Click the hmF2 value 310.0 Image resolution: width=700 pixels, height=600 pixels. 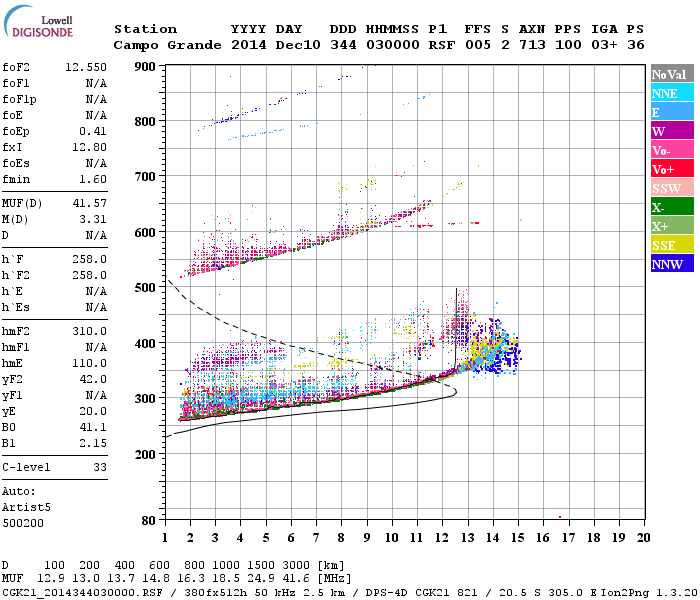[89, 331]
